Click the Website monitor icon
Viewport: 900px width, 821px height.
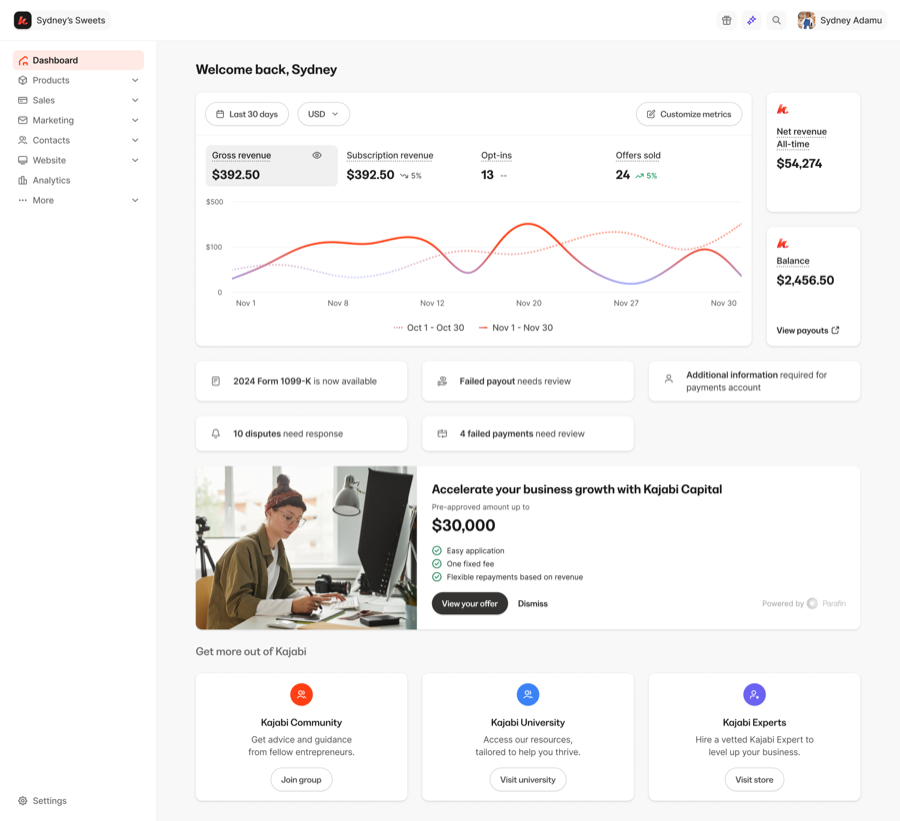pos(23,160)
